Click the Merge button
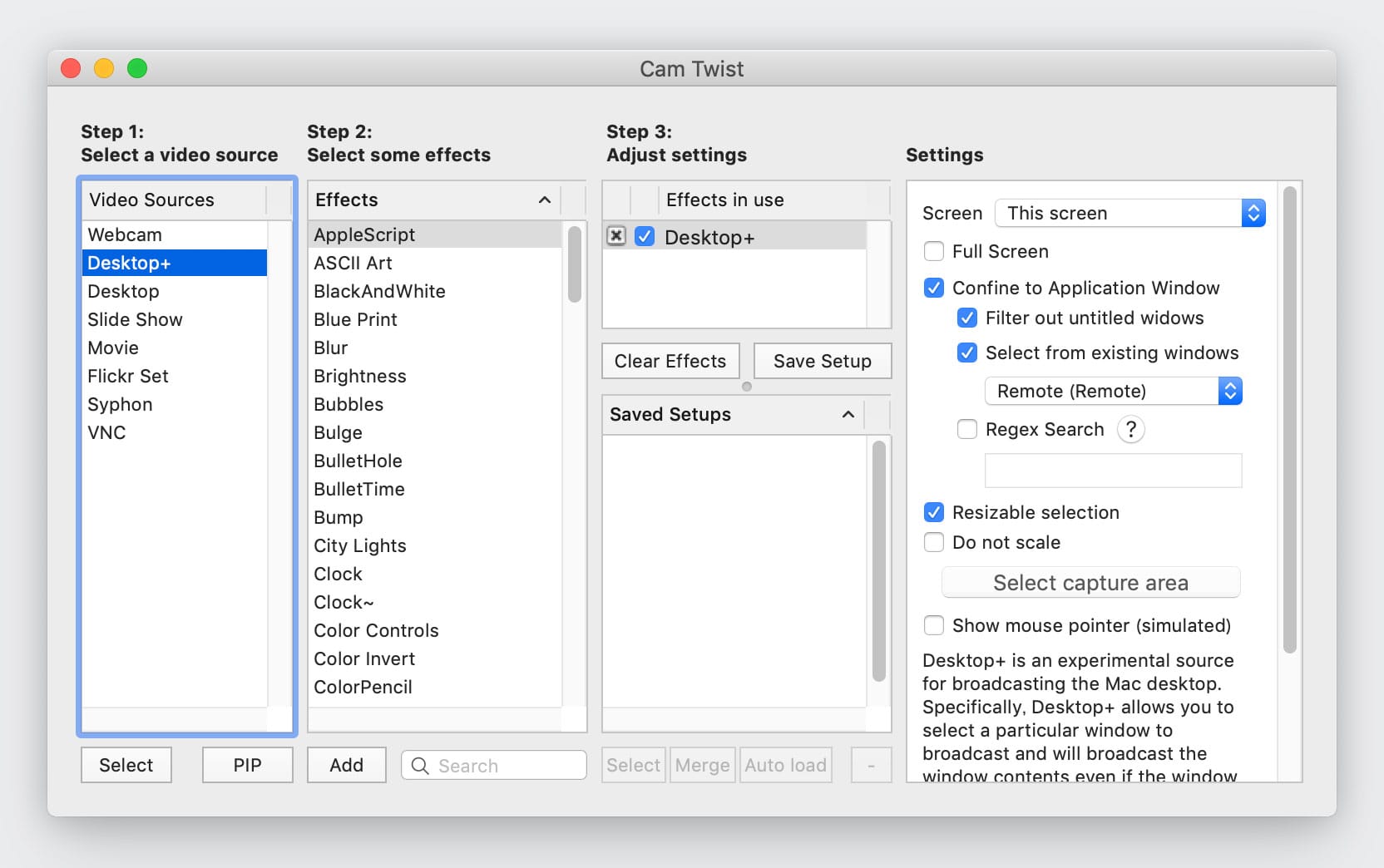 coord(703,765)
